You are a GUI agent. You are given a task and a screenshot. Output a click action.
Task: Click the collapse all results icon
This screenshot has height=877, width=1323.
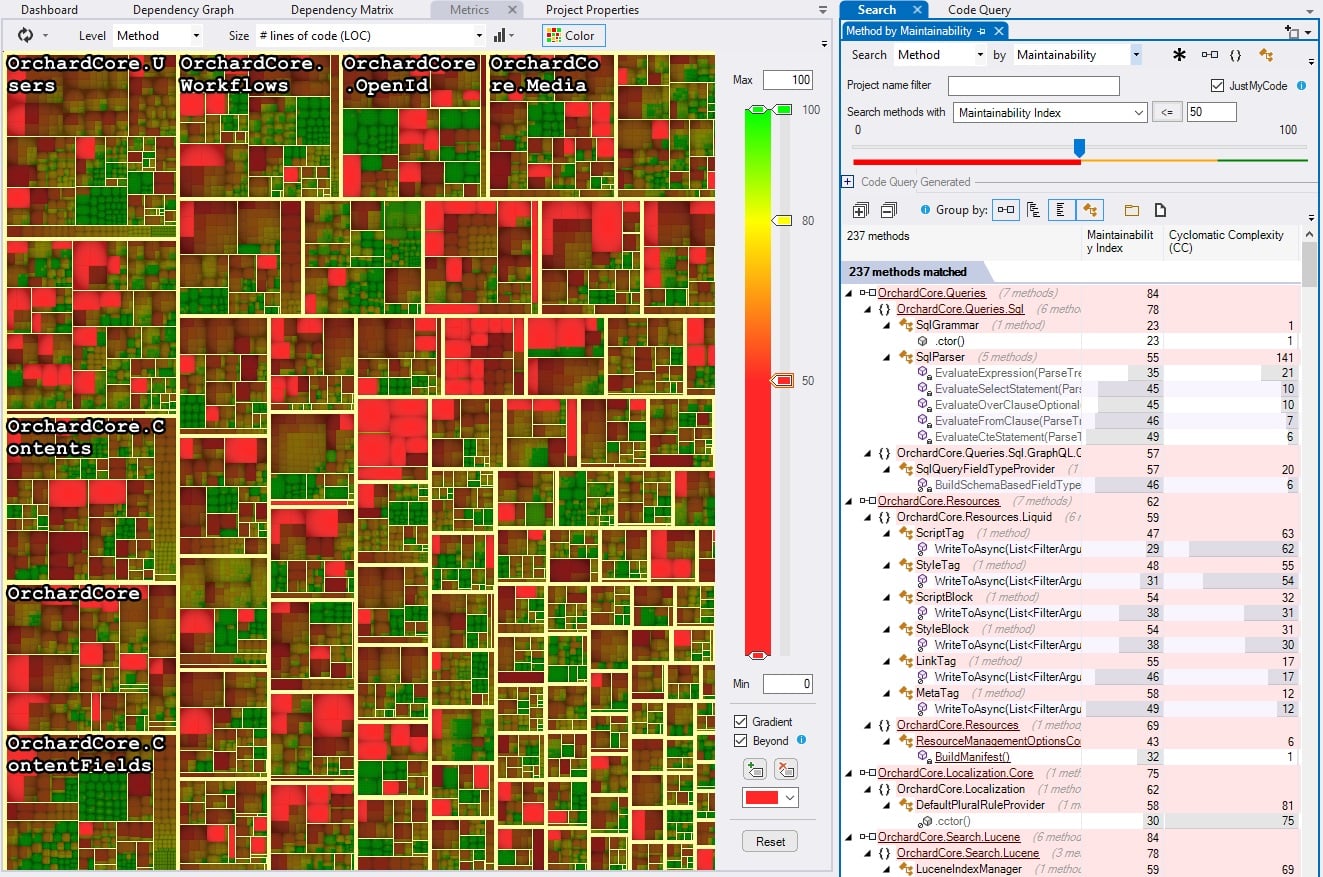(888, 210)
